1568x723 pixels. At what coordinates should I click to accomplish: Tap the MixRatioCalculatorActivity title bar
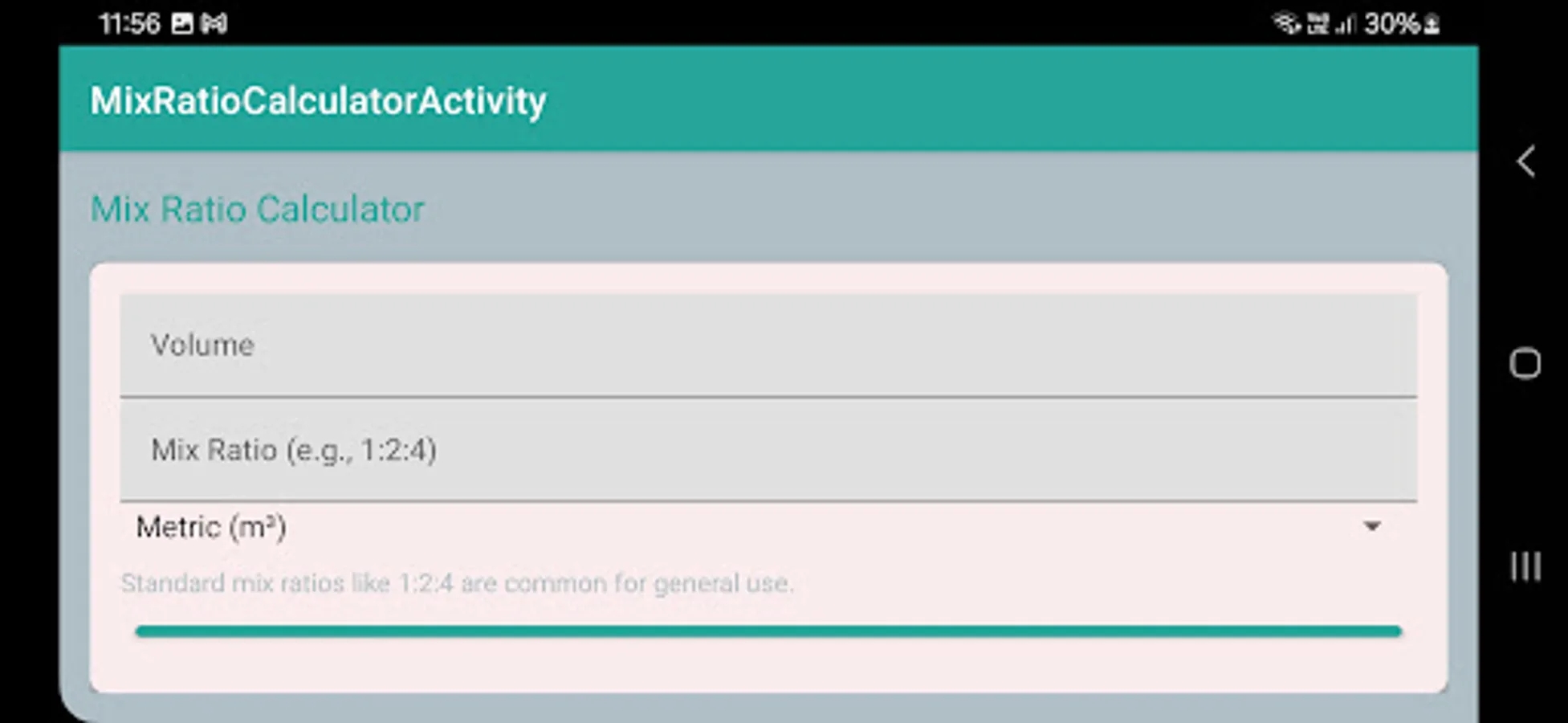click(x=316, y=99)
